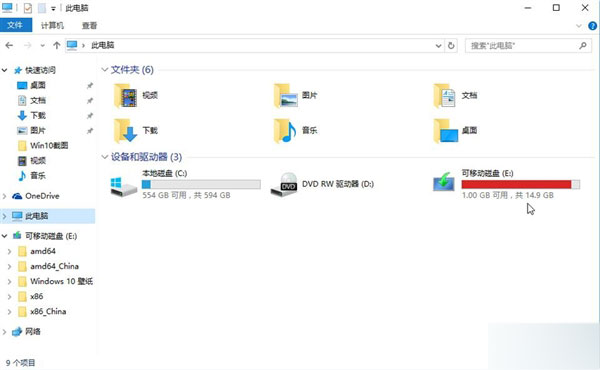The width and height of the screenshot is (600, 370).
Task: Expand the 网络 tree node
Action: pyautogui.click(x=5, y=332)
